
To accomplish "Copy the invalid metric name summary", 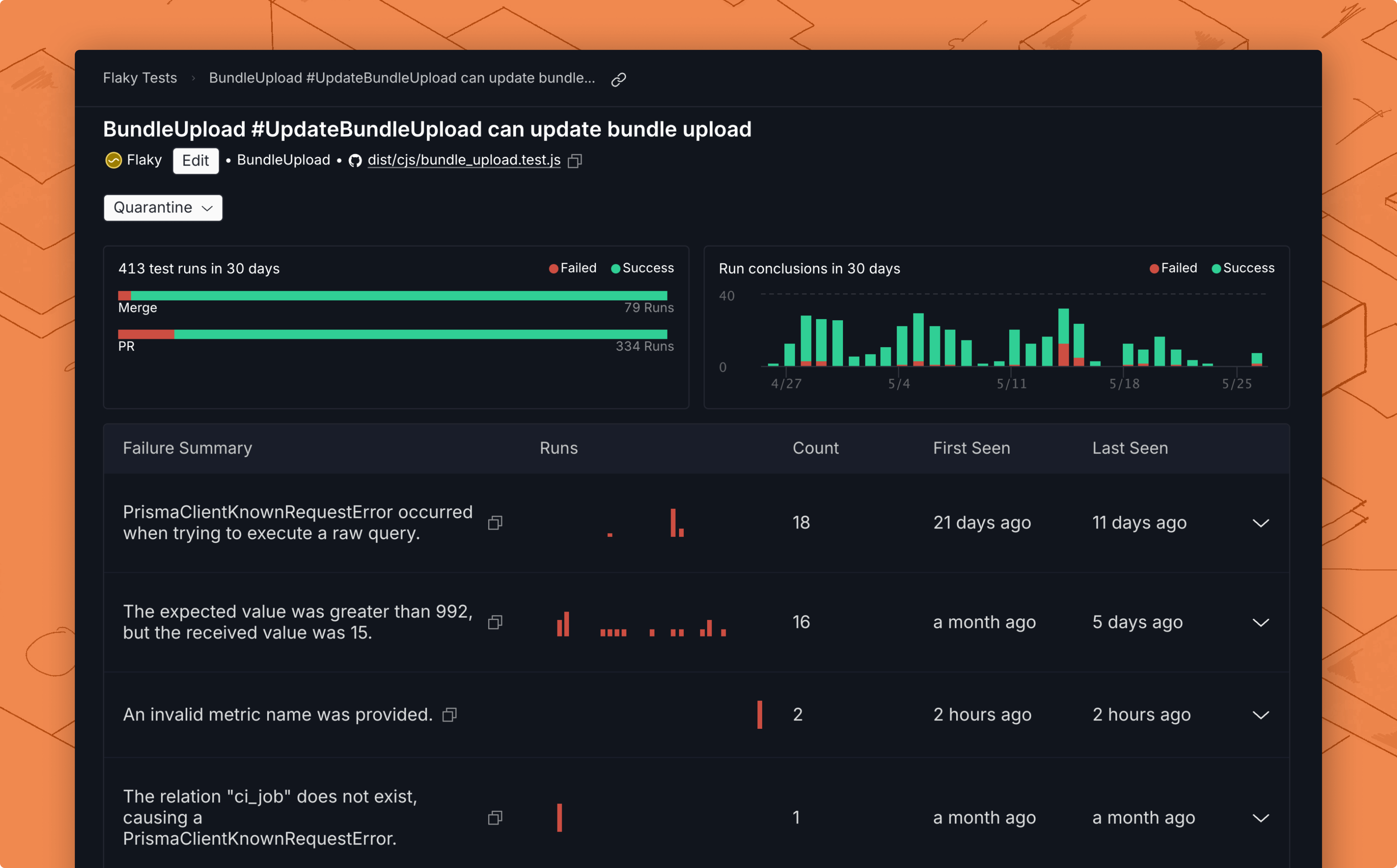I will [x=450, y=714].
